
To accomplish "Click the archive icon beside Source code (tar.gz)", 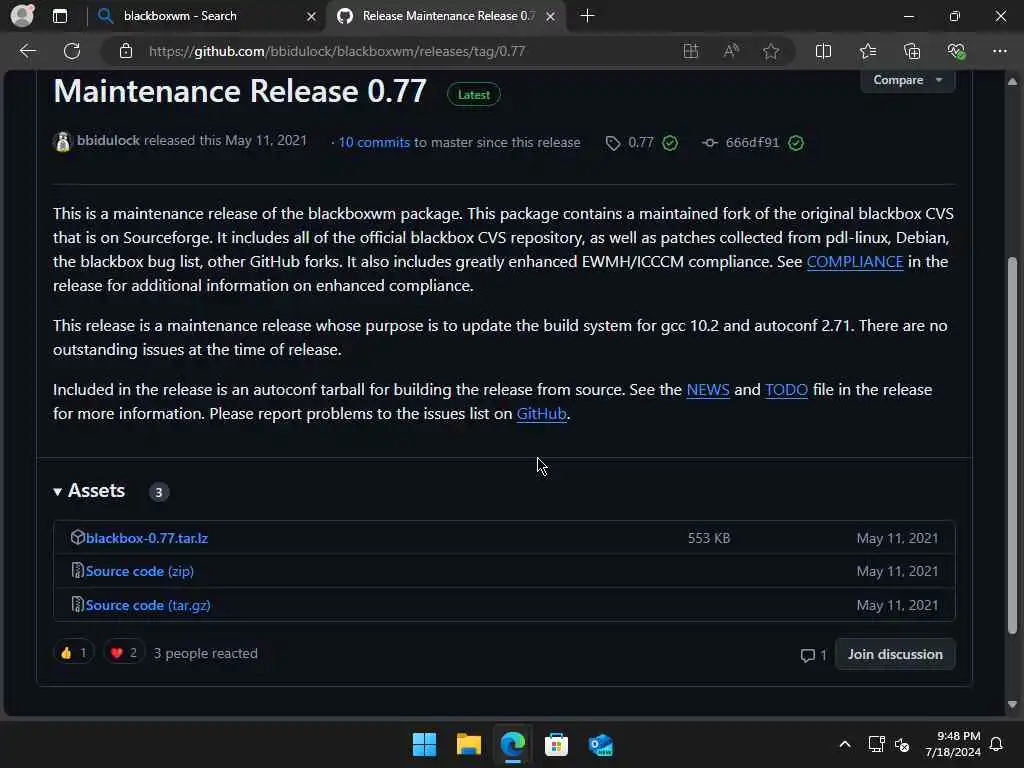I will (78, 605).
